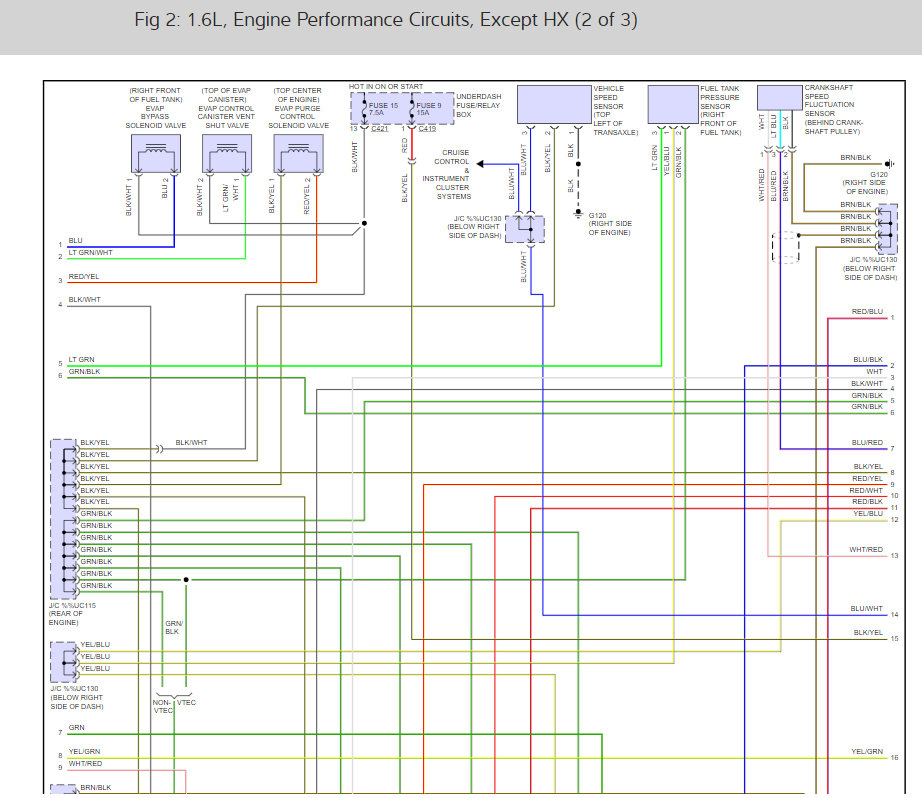
Task: Click the YEL/GRN wire label at right
Action: point(866,751)
